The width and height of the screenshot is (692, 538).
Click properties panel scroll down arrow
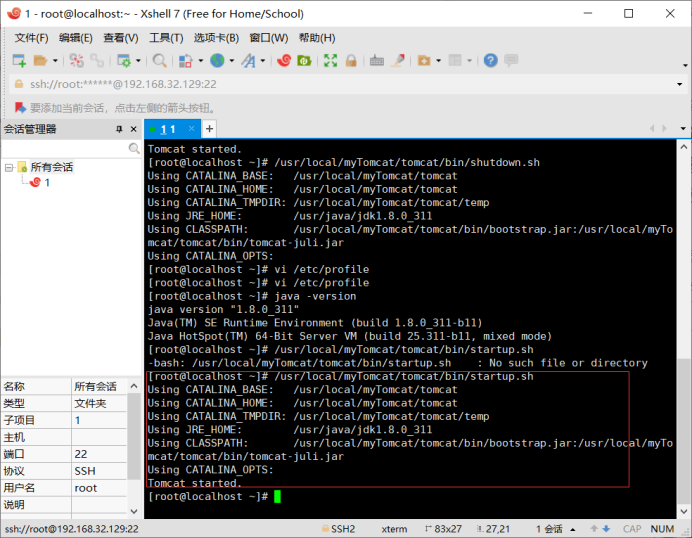pos(134,511)
